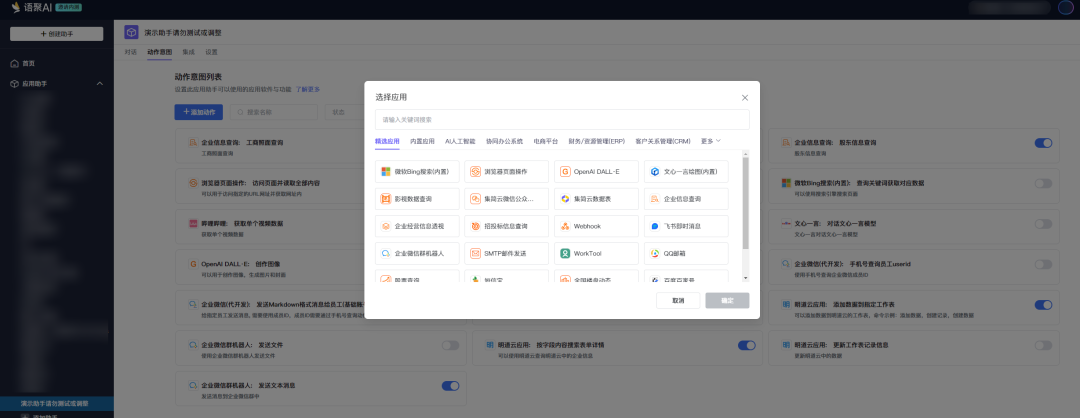Pick the WorkTool app icon
Image resolution: width=1080 pixels, height=418 pixels.
point(565,253)
